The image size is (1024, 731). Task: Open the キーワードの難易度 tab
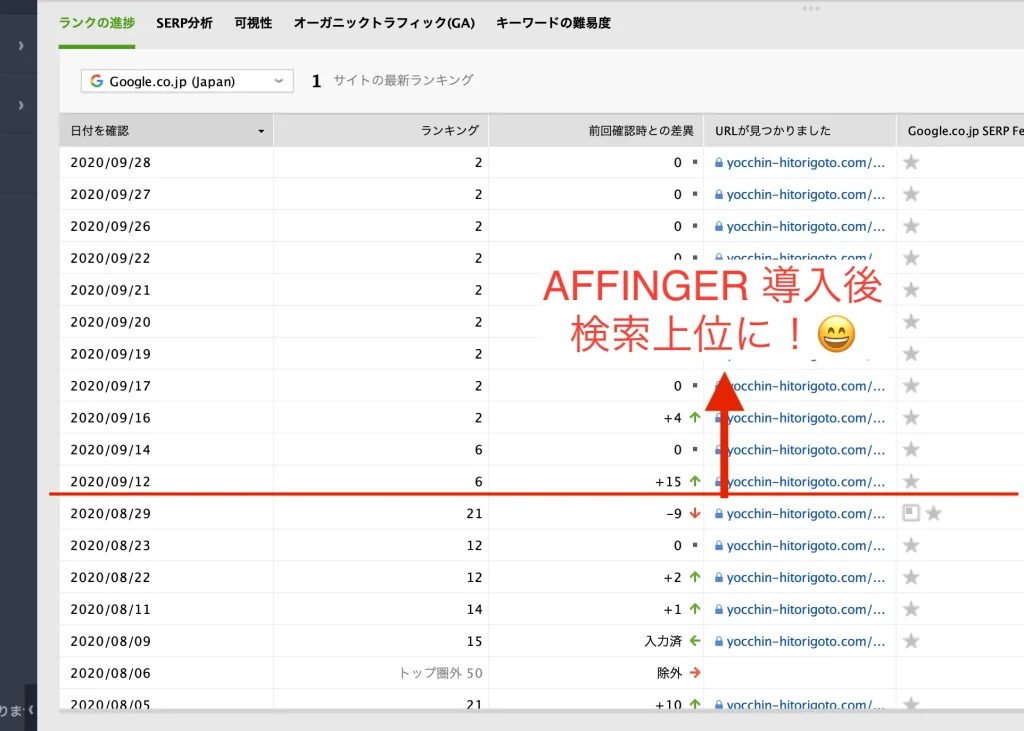click(553, 23)
